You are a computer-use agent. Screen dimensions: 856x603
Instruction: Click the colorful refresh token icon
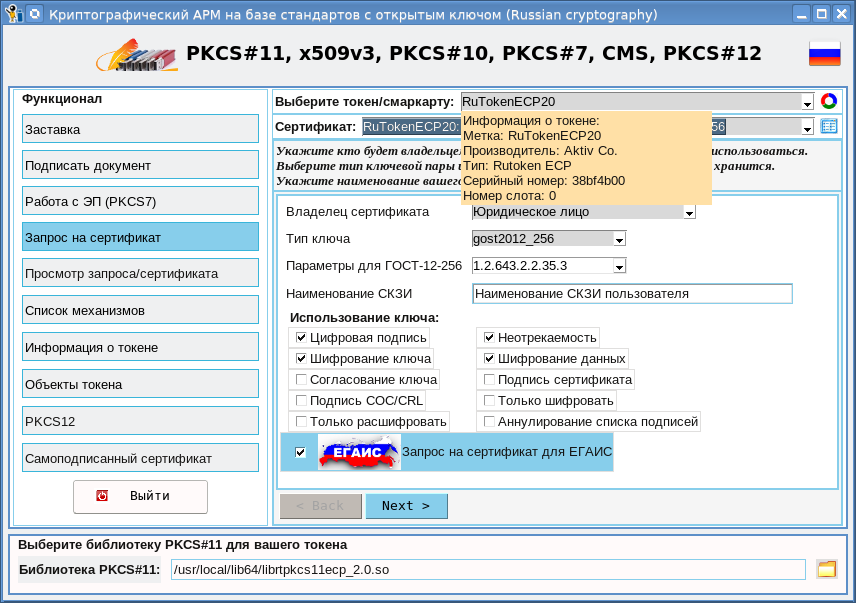(829, 101)
